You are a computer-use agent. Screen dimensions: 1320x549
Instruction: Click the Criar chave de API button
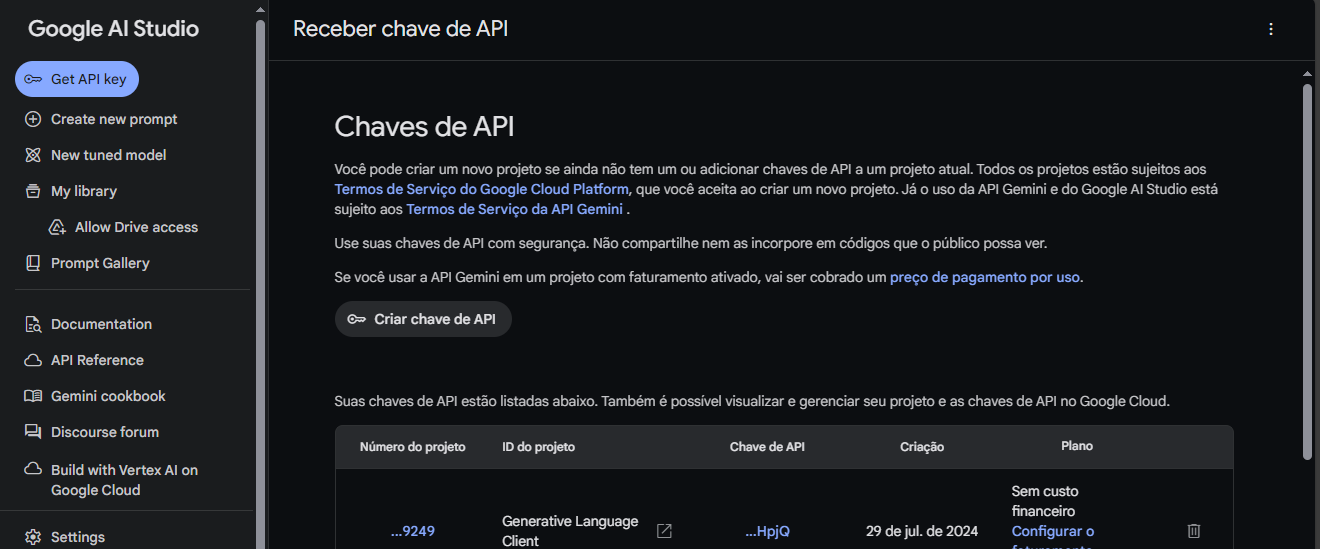(x=423, y=319)
